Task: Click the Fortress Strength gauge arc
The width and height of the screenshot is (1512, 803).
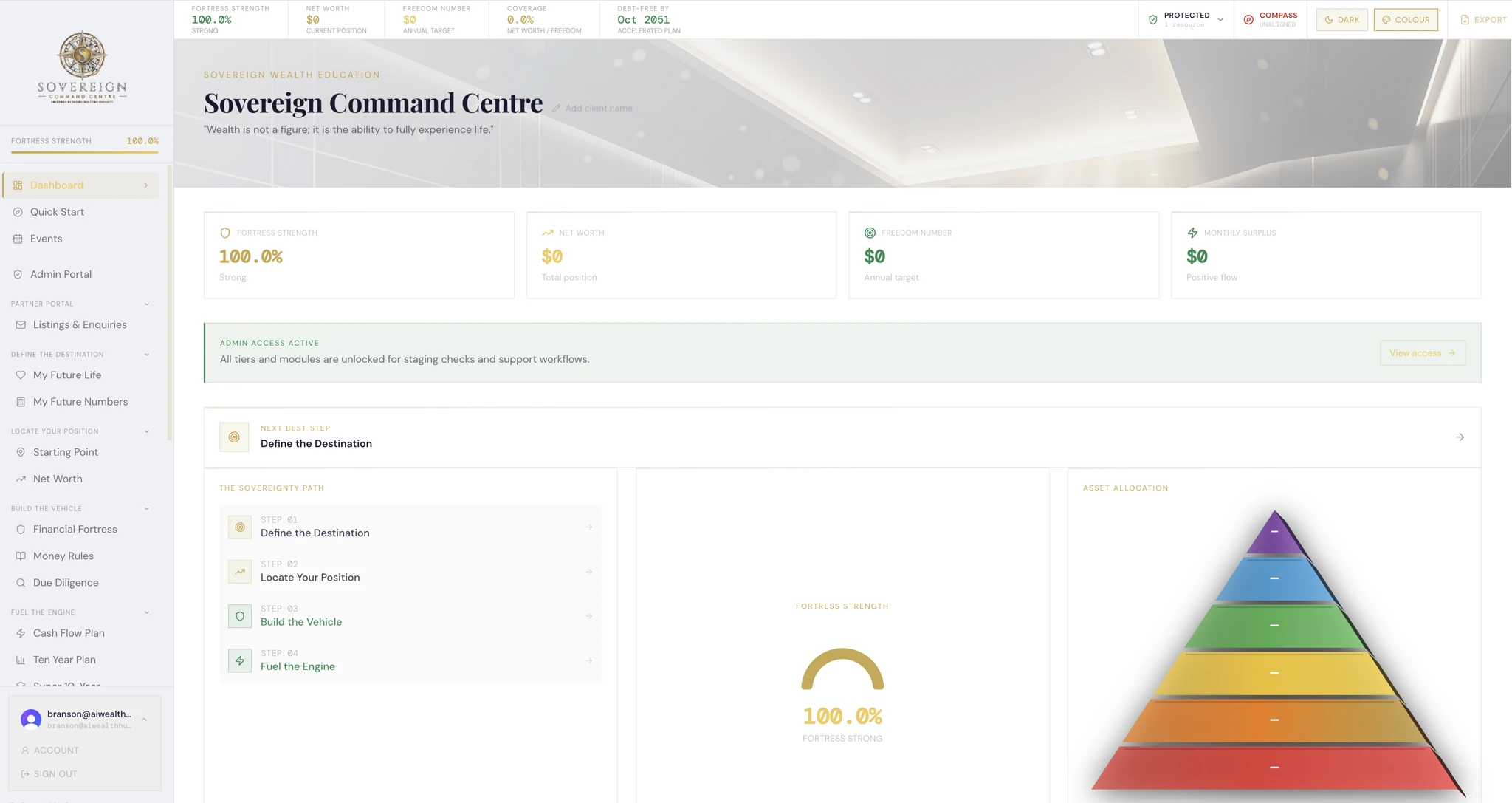Action: tap(842, 669)
